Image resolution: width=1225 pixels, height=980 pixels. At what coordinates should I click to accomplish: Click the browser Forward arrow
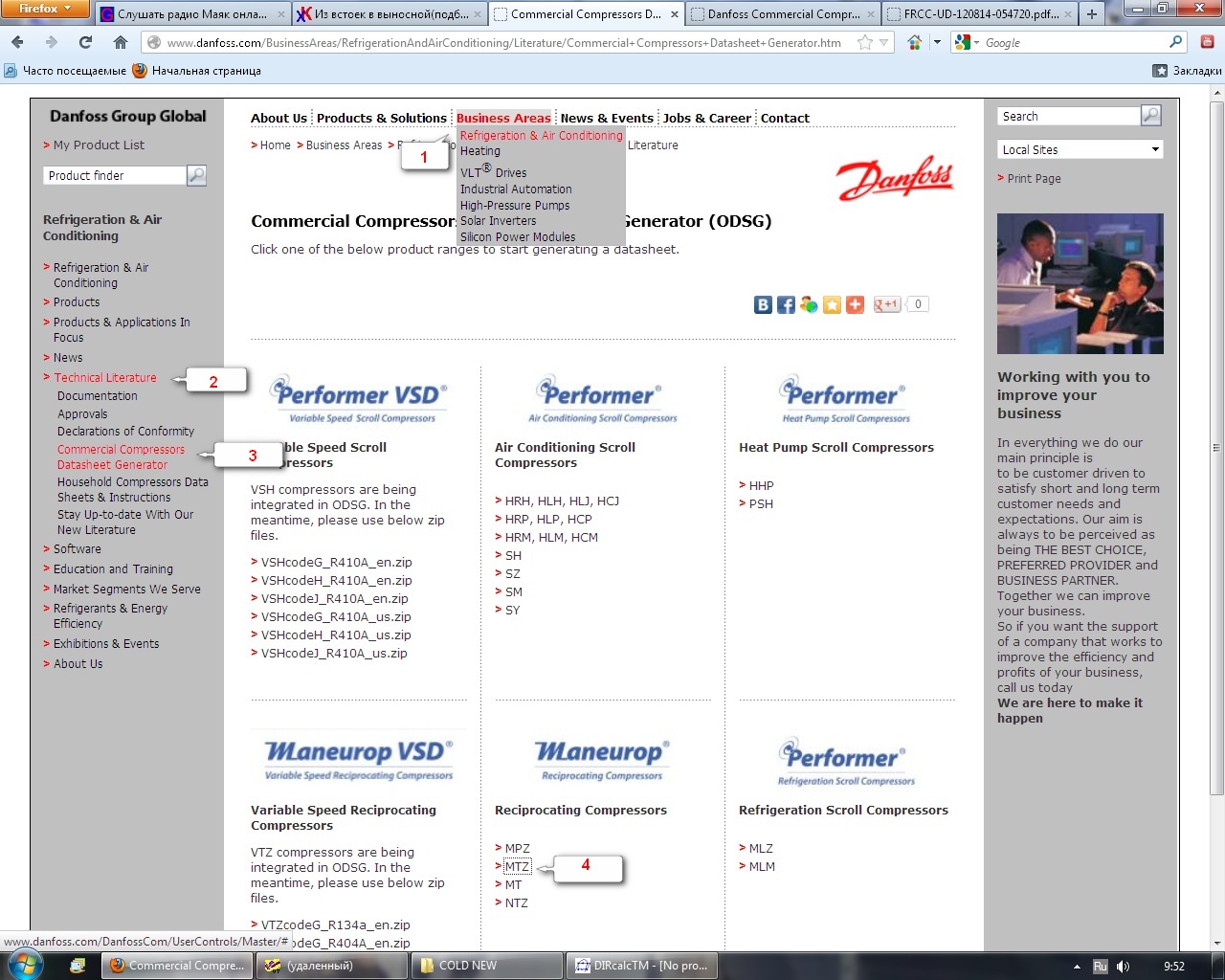(52, 42)
